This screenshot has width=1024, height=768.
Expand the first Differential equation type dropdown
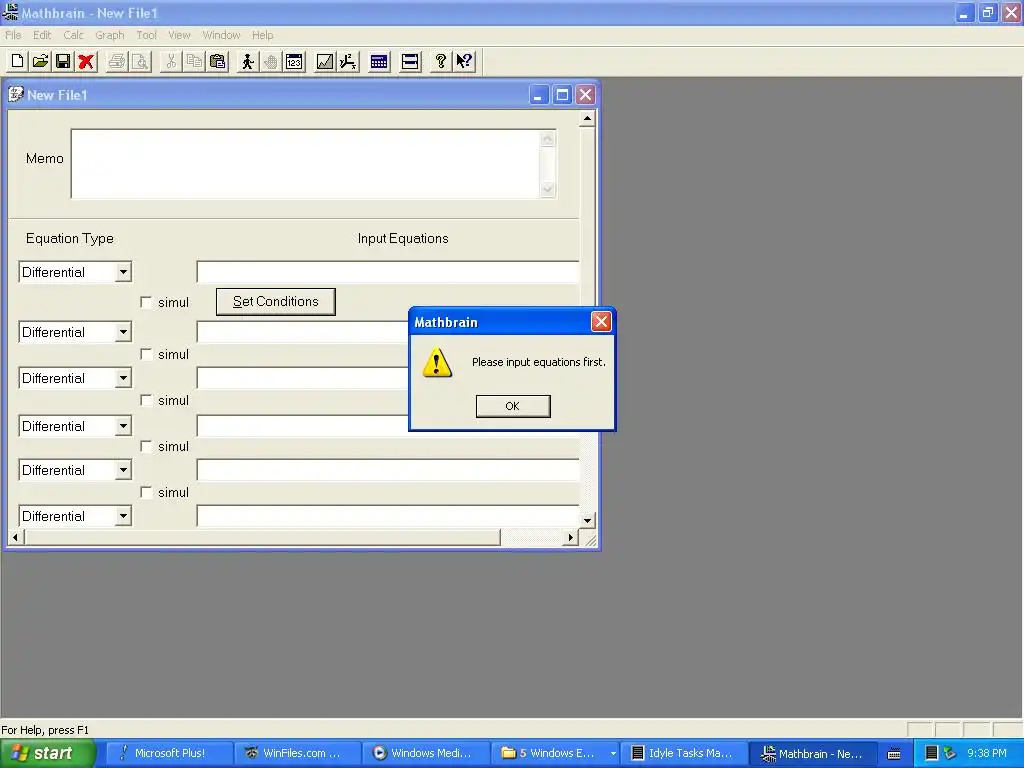123,272
